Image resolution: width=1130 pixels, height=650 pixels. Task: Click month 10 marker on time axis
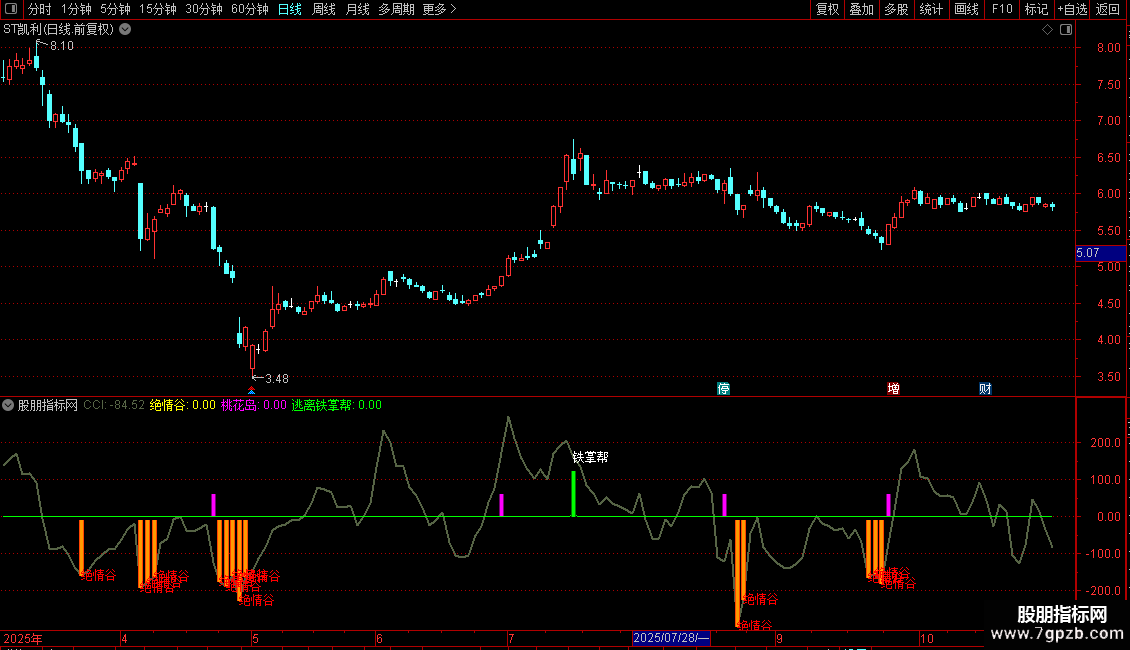pos(927,638)
